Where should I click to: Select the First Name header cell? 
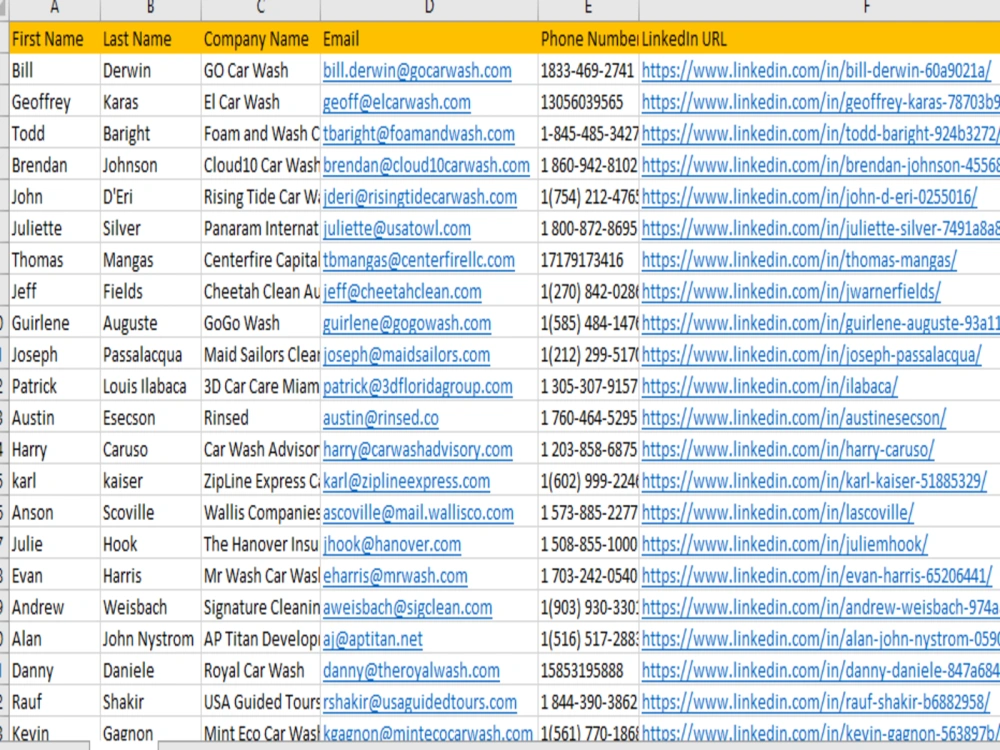coord(55,39)
